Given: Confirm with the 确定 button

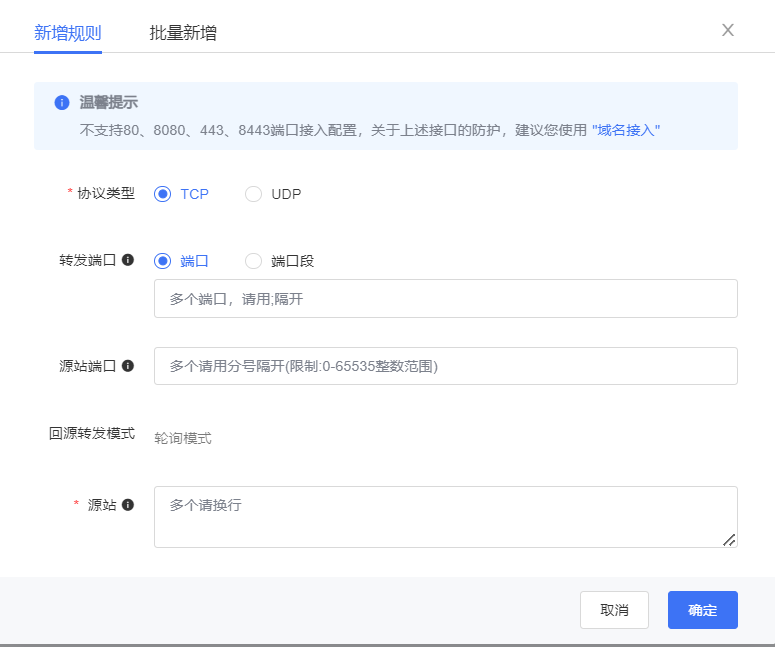Looking at the screenshot, I should click(x=702, y=610).
